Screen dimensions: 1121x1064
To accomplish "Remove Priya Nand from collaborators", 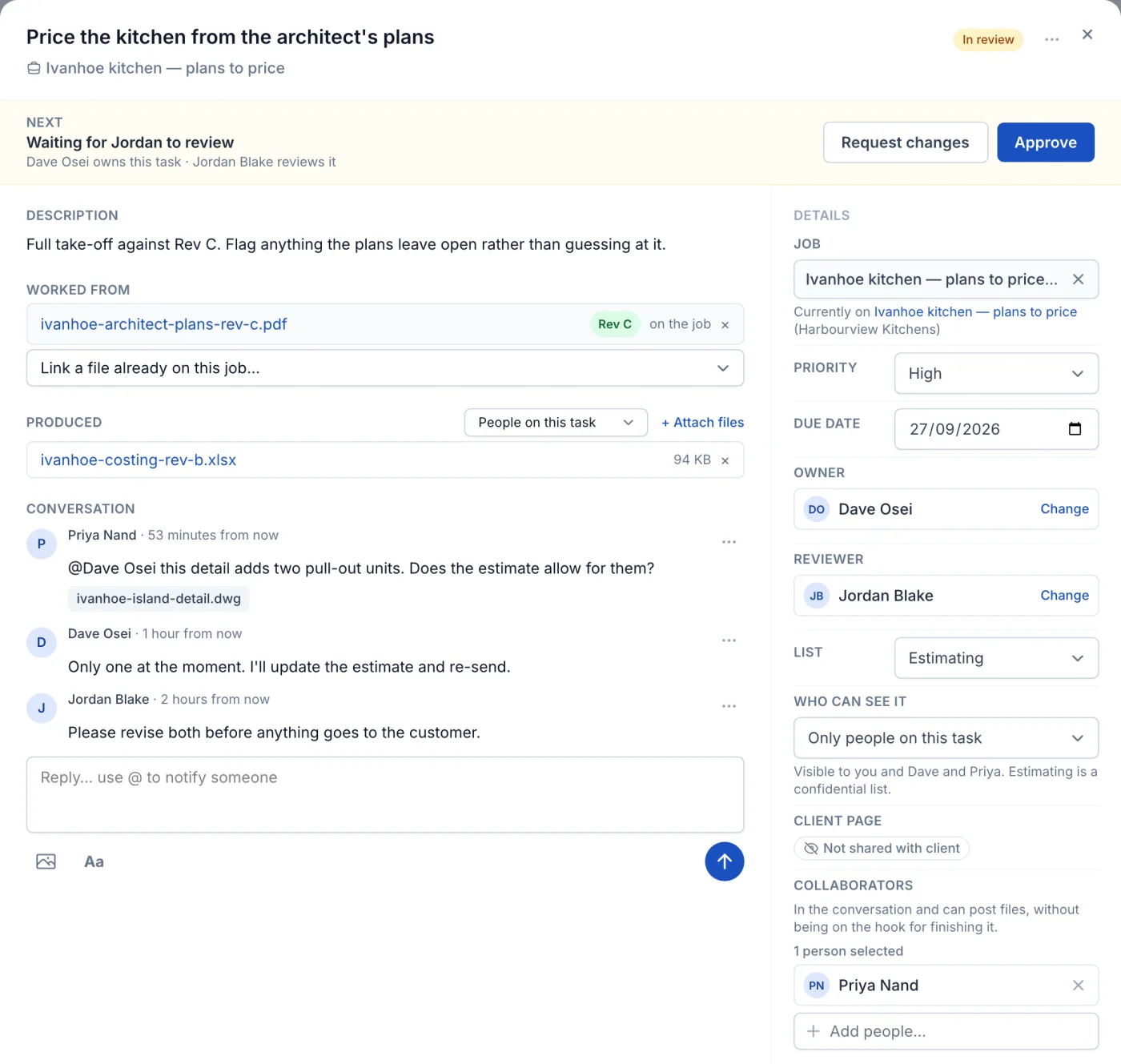I will coord(1078,986).
